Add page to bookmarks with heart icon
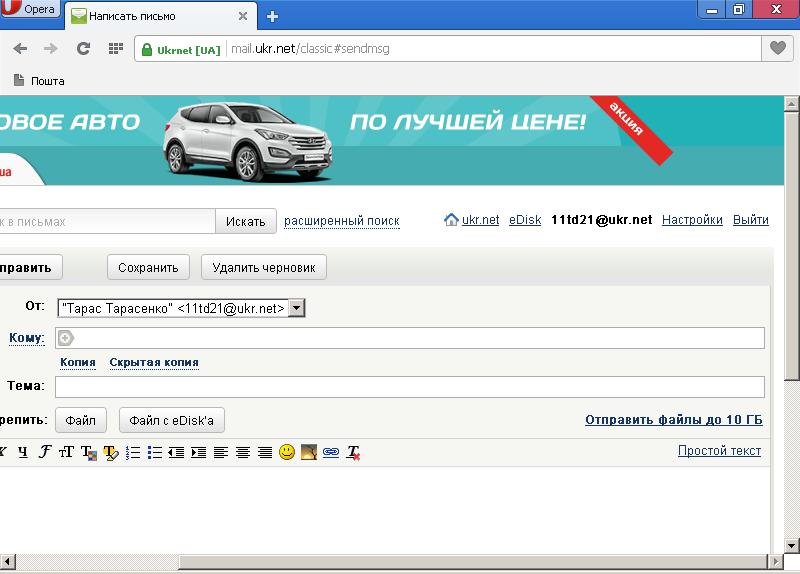Viewport: 800px width, 574px height. click(778, 48)
